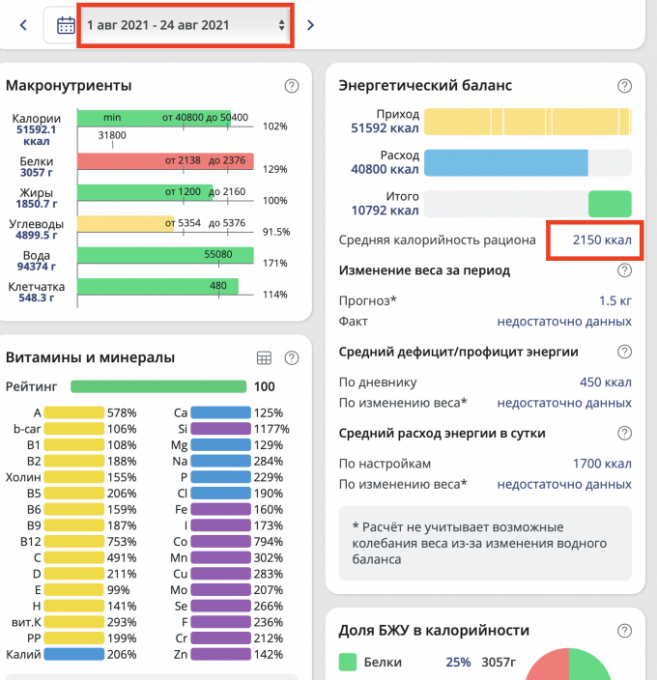Click the green Белки legend swatch
657x680 pixels.
348,662
